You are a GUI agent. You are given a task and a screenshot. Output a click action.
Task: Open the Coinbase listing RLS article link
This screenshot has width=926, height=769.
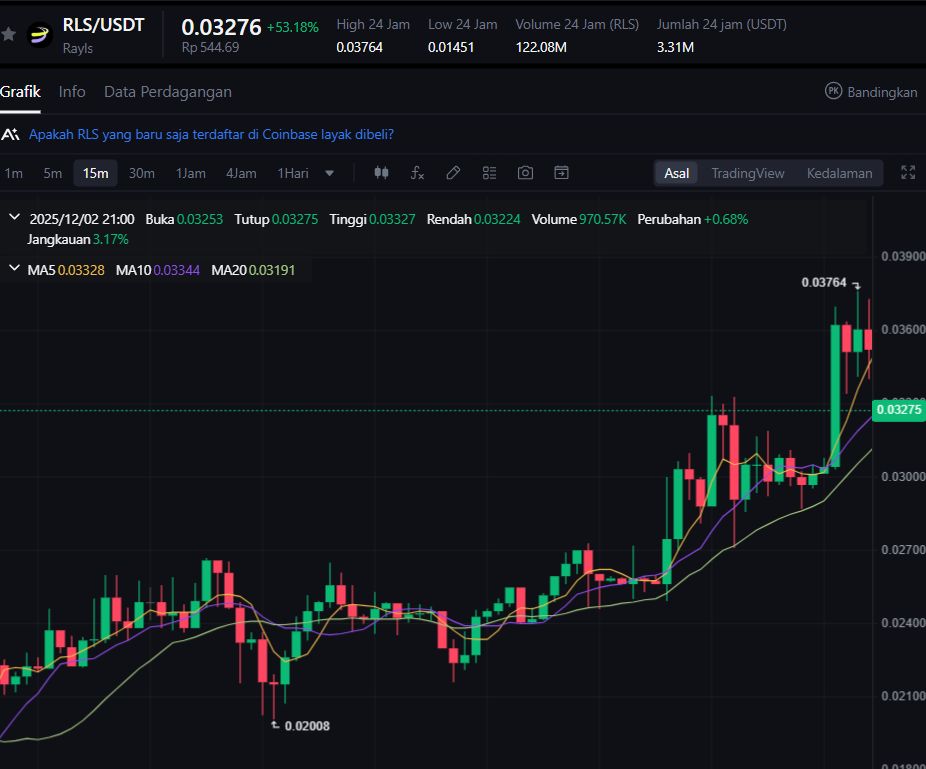211,134
